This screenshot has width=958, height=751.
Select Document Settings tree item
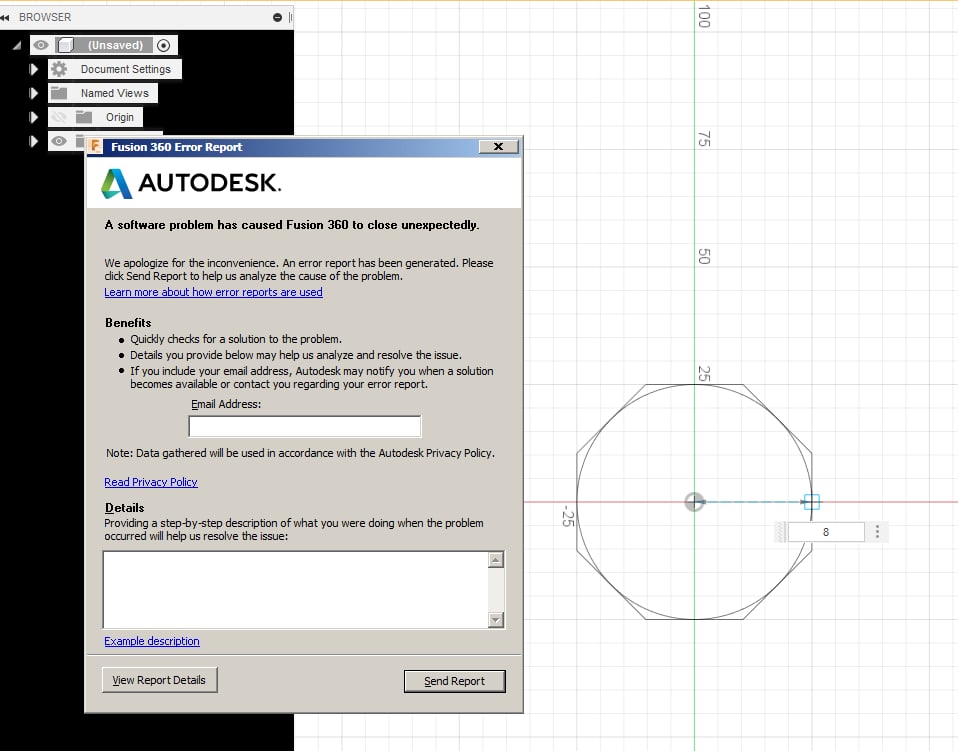[x=125, y=69]
